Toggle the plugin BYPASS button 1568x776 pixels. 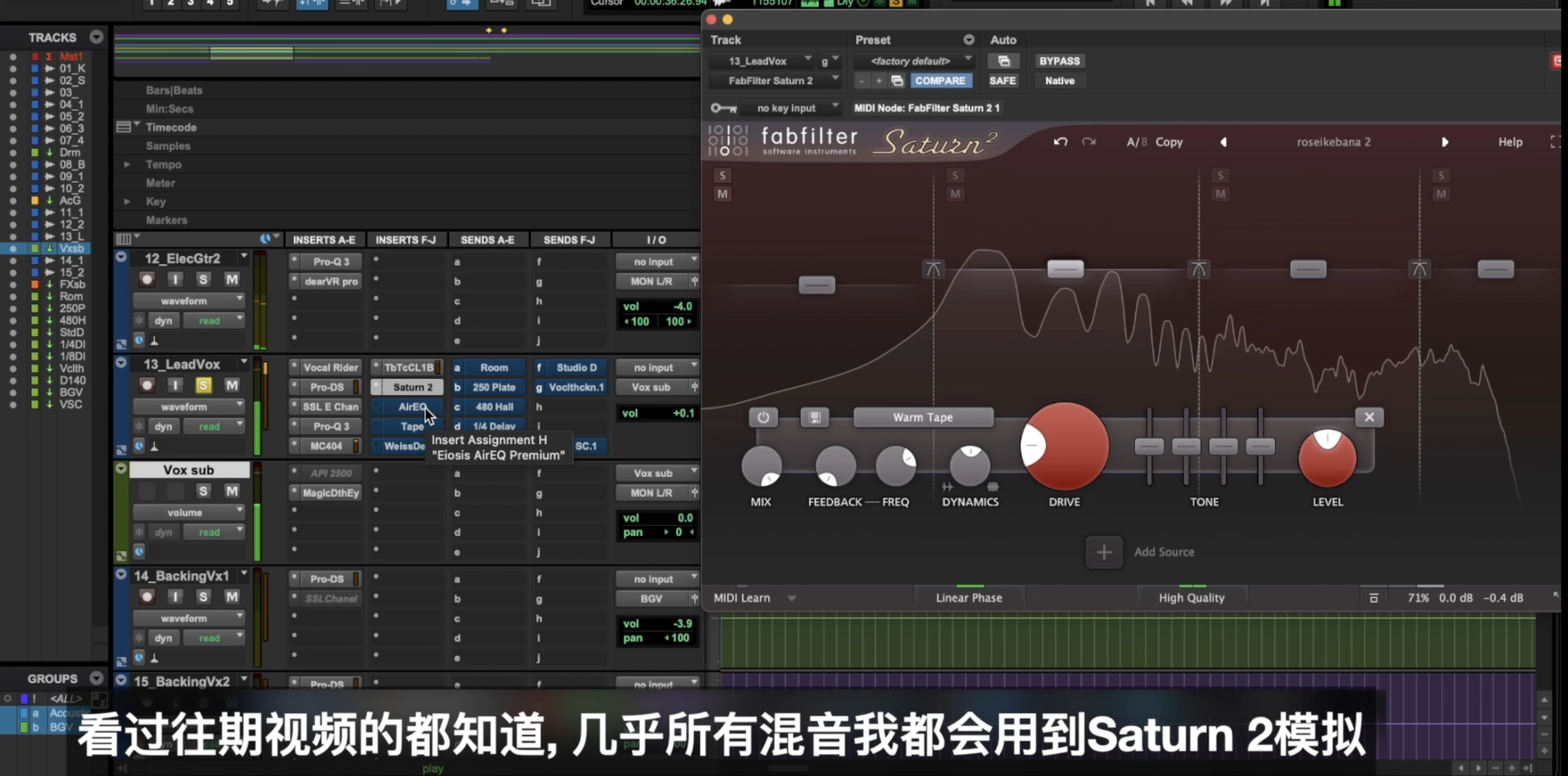[1059, 61]
